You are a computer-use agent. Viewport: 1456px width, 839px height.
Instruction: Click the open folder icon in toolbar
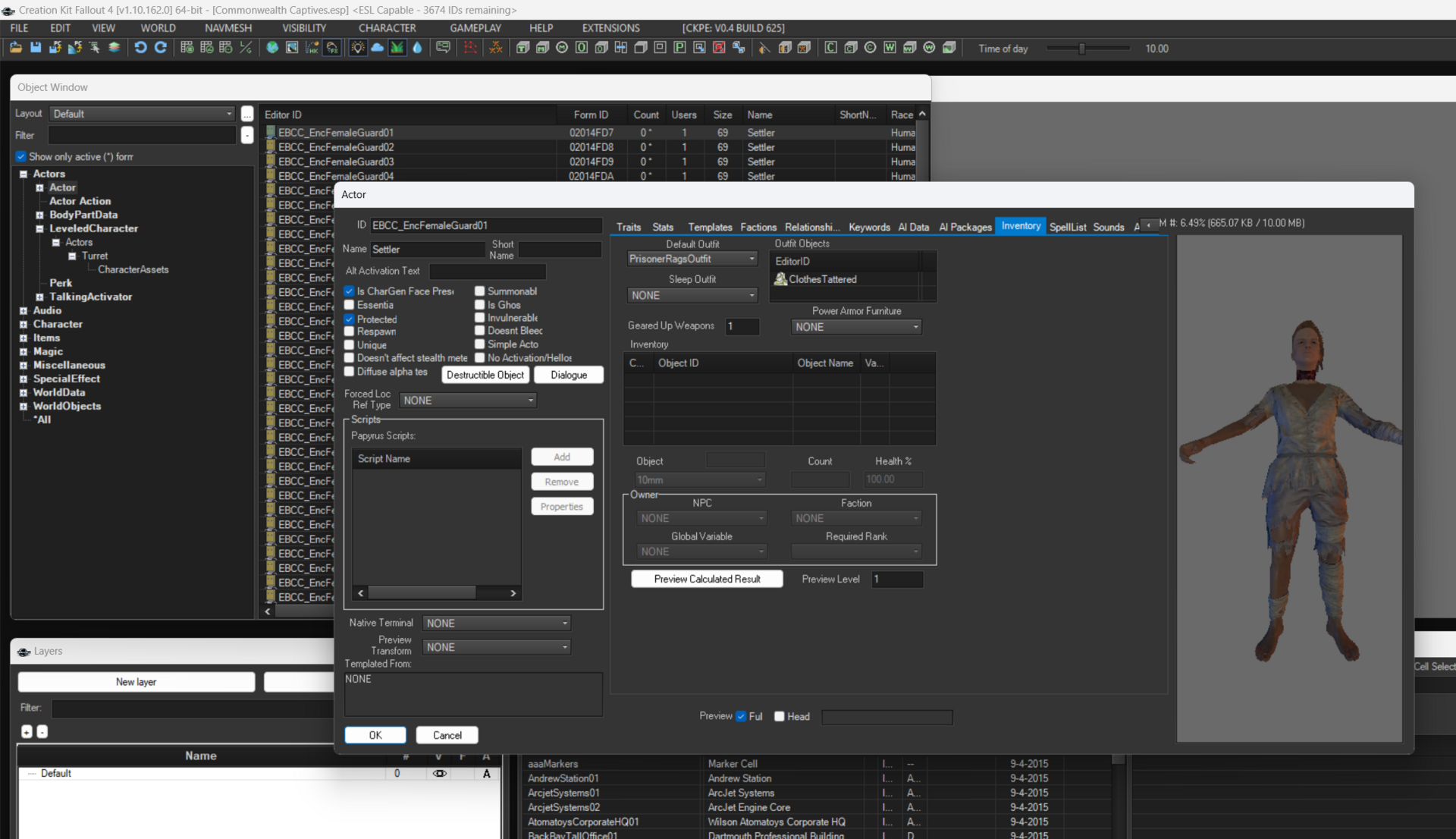click(x=16, y=48)
